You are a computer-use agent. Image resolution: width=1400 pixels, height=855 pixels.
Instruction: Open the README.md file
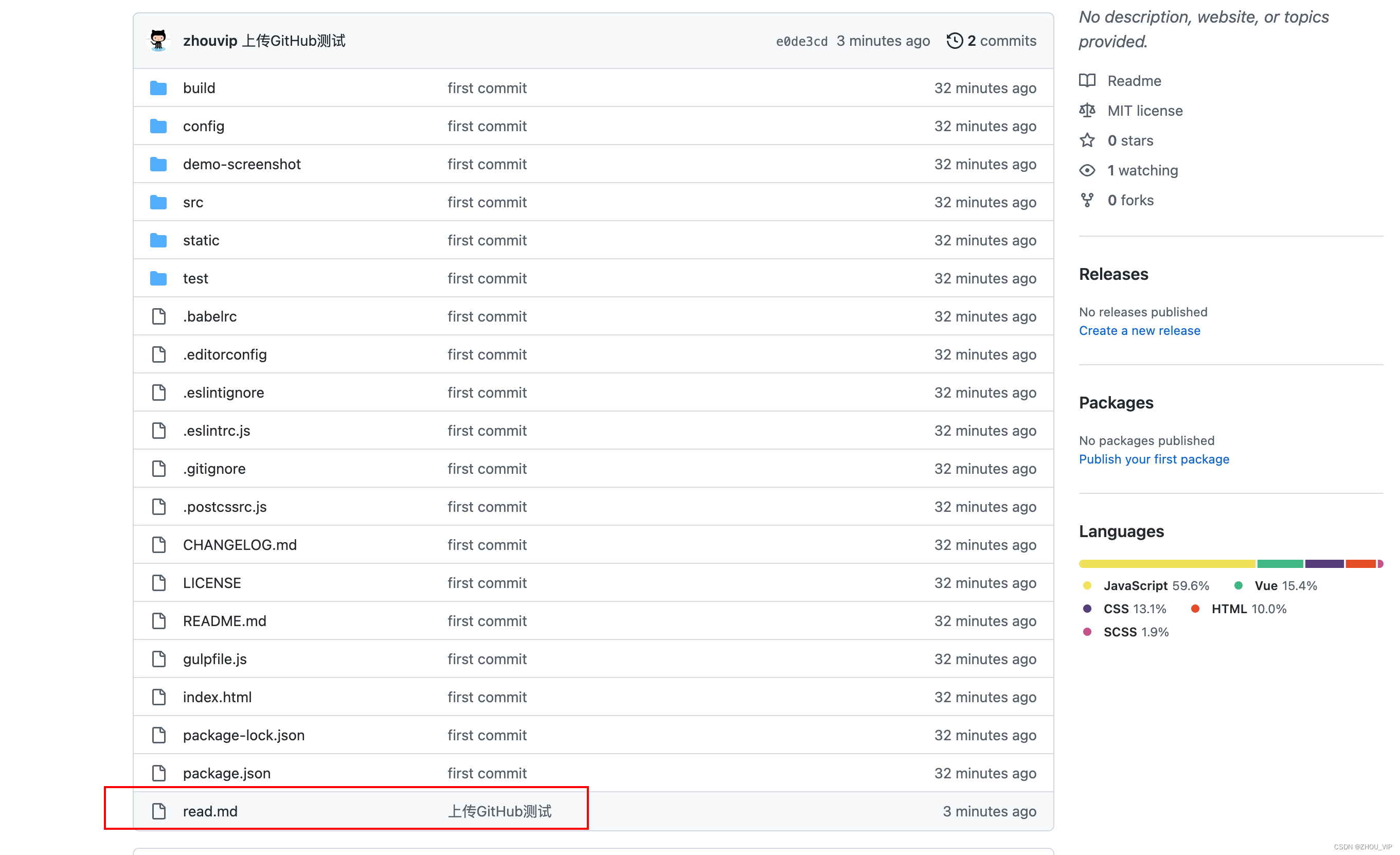pos(224,620)
